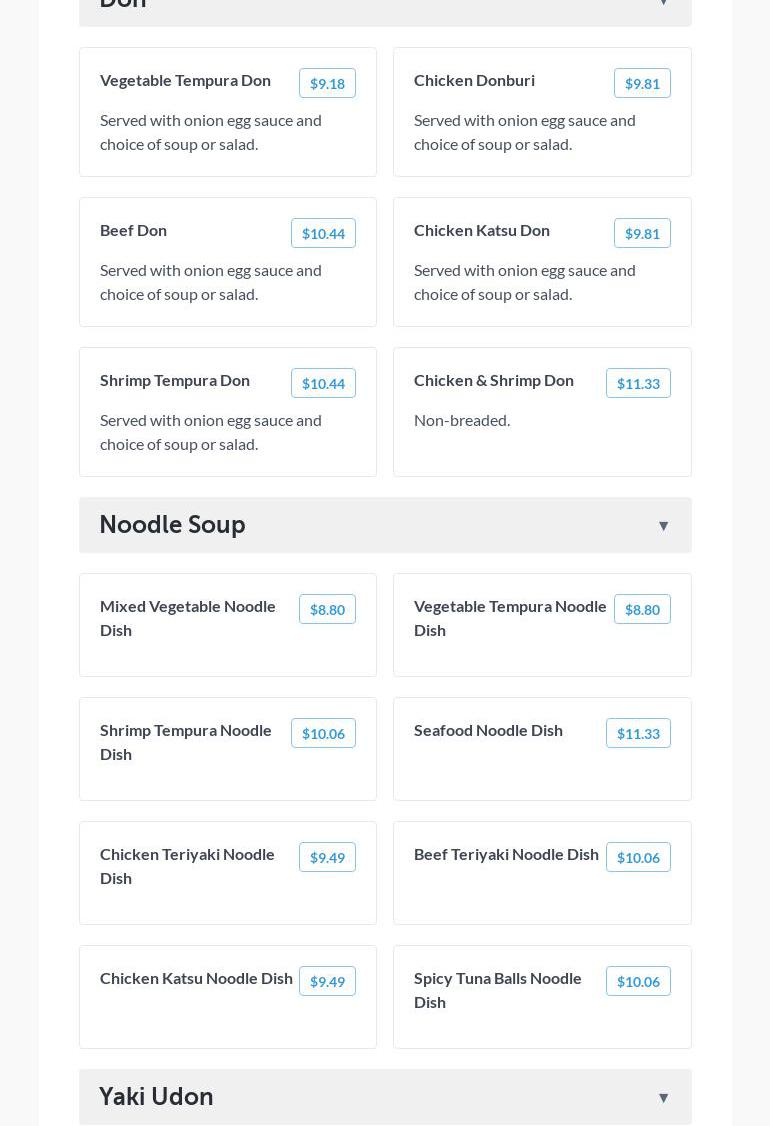Image resolution: width=770 pixels, height=1126 pixels.
Task: Click Shrimp Tempura Noodle Dish price
Action: [323, 734]
